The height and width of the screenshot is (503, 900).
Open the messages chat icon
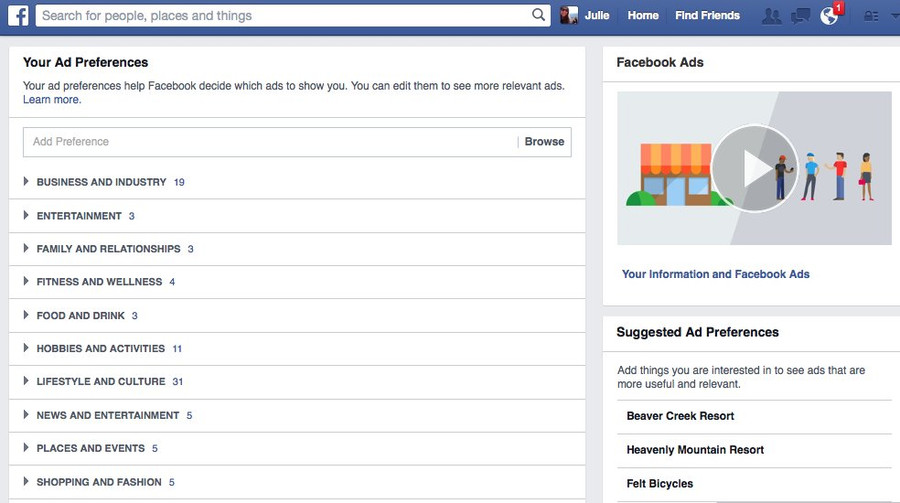click(800, 15)
